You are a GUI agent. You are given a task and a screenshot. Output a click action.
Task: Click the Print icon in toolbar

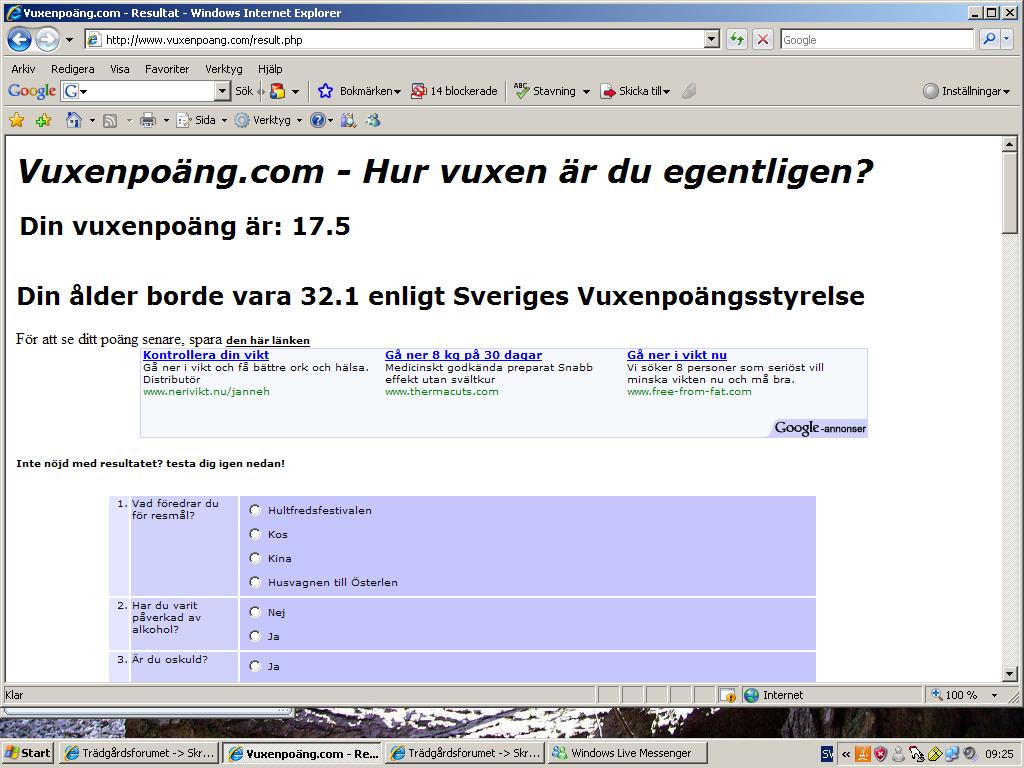148,120
